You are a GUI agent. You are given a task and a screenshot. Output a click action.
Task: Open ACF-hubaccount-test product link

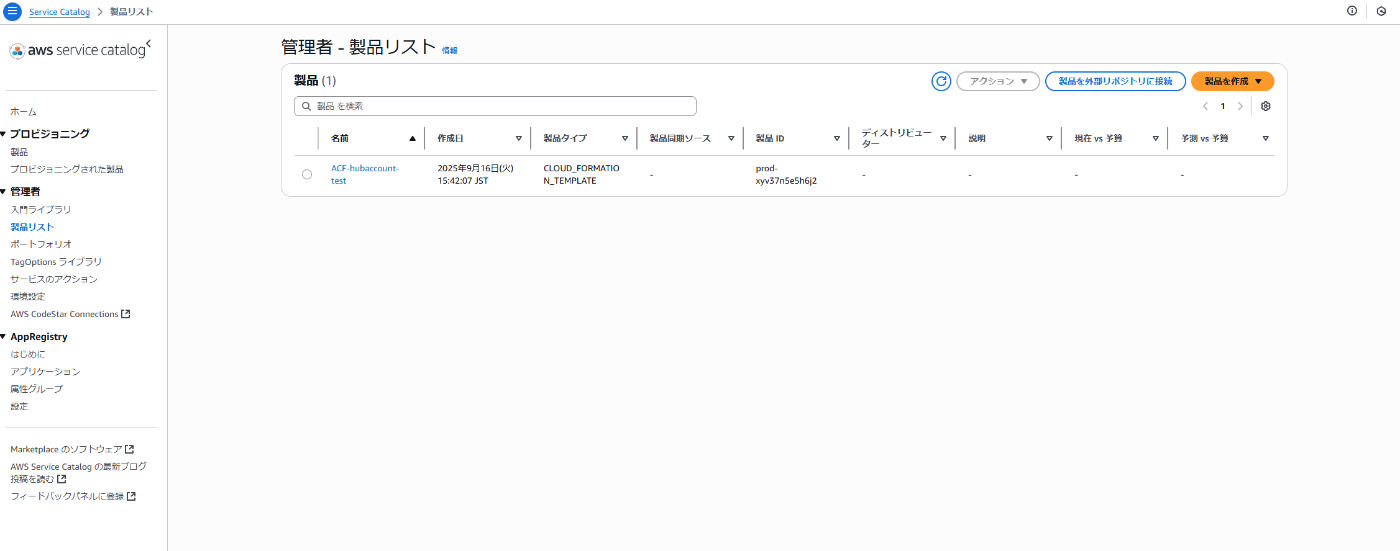pos(365,174)
